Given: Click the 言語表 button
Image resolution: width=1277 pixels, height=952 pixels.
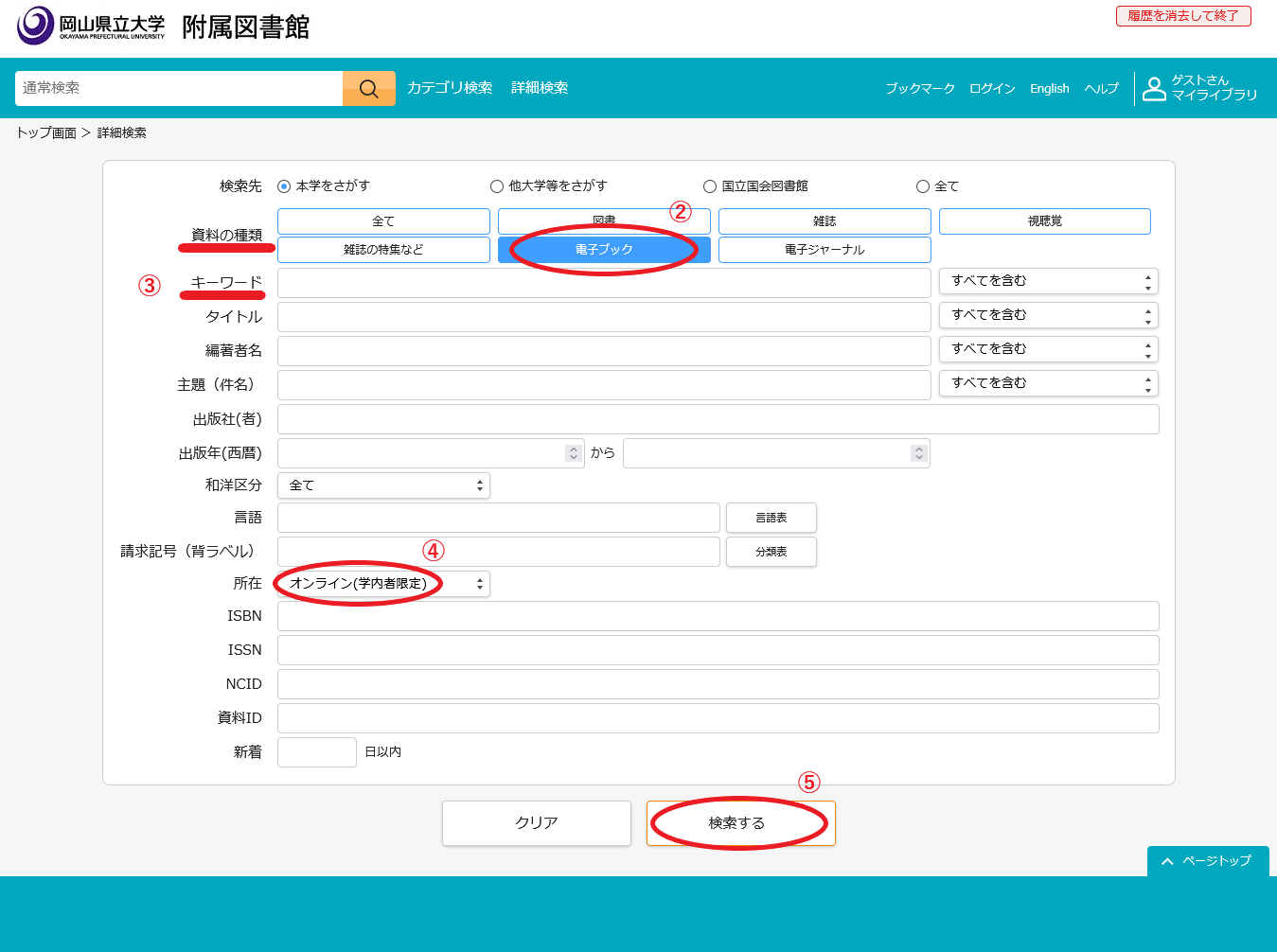Looking at the screenshot, I should (772, 518).
